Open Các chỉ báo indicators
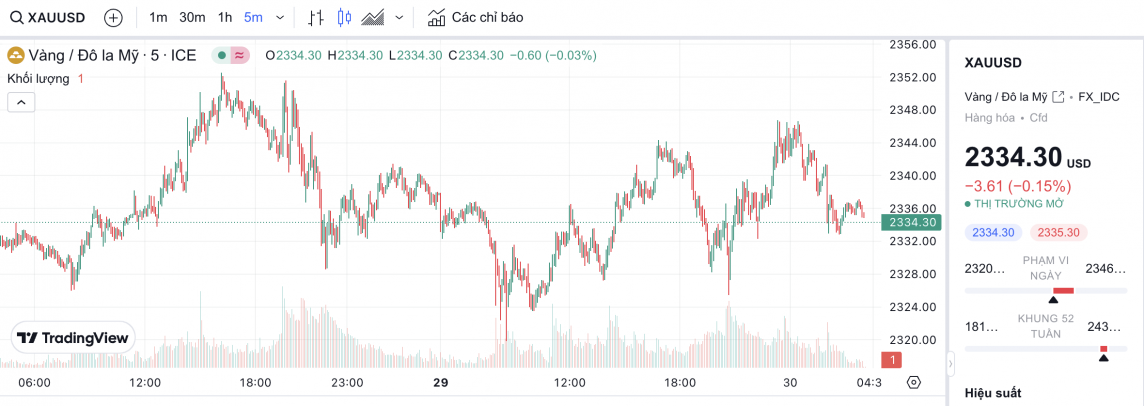1144x406 pixels. [x=475, y=17]
